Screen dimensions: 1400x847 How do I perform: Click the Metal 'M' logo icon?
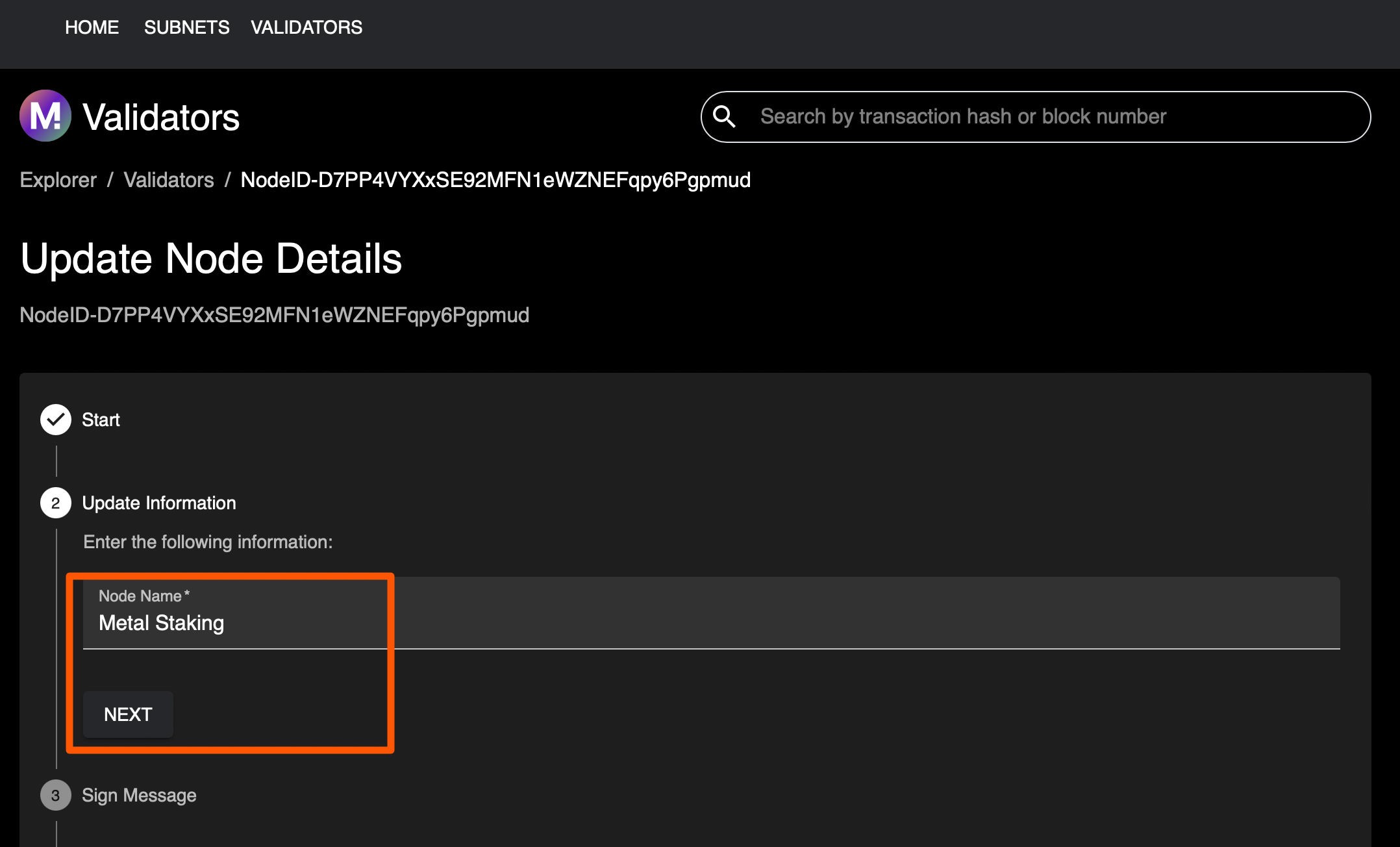[x=45, y=116]
